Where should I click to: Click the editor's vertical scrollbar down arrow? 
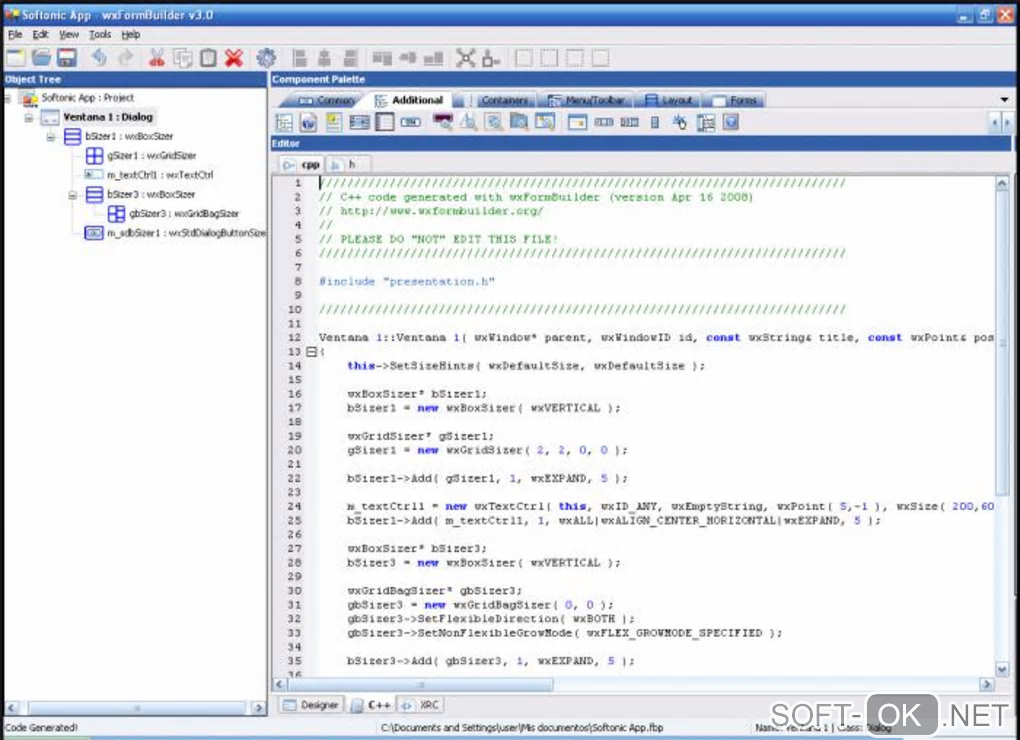[x=1002, y=669]
